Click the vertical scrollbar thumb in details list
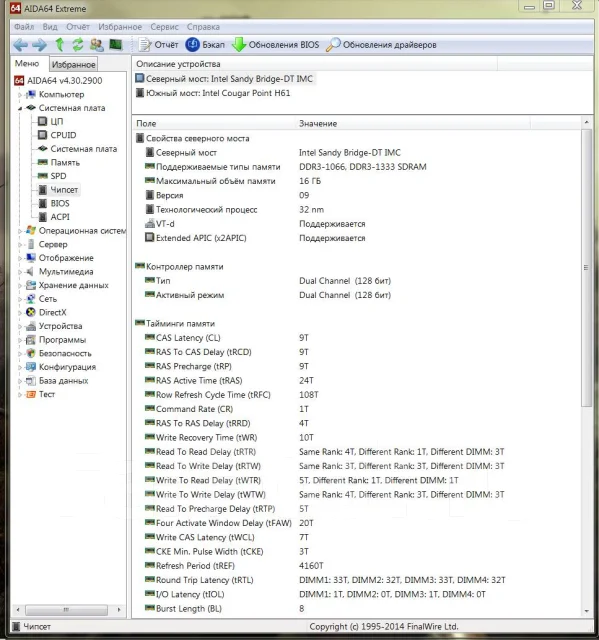This screenshot has width=599, height=640. 586,267
